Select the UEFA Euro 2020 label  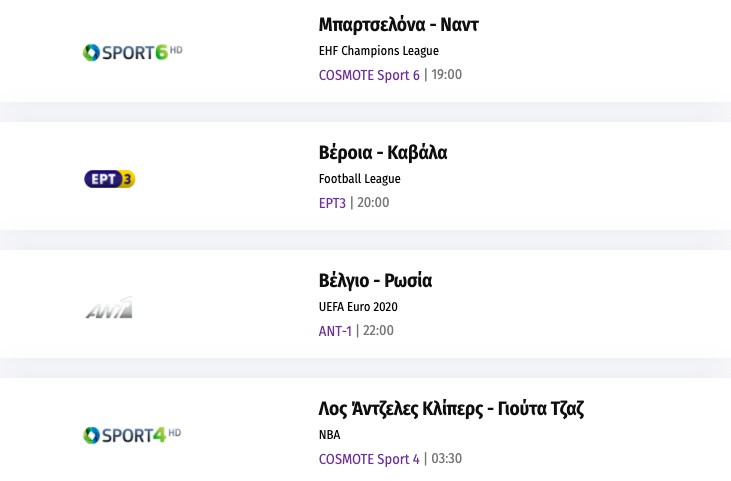click(358, 307)
